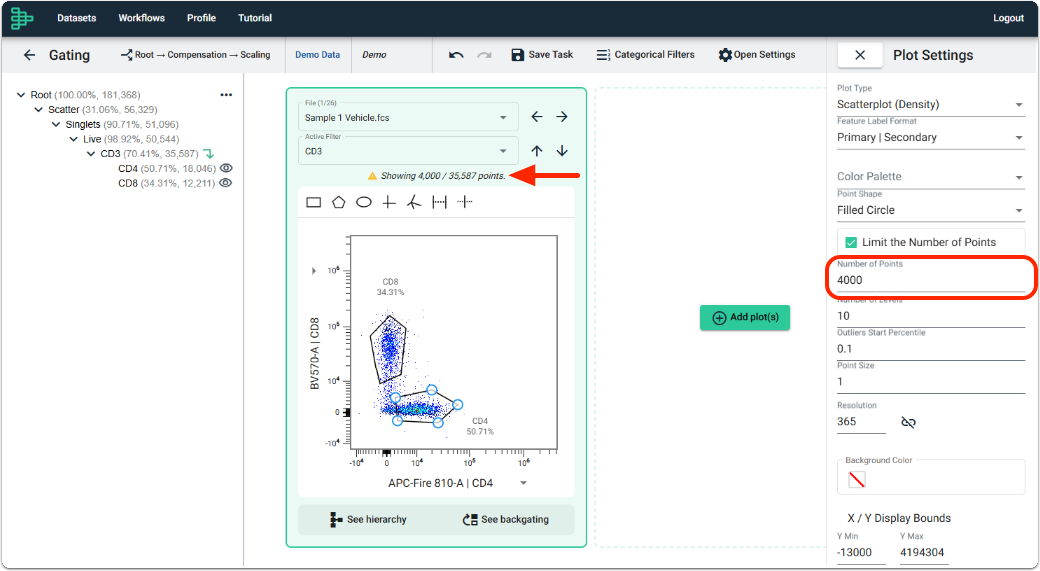Toggle Limit the Number of Points checkbox

(851, 242)
